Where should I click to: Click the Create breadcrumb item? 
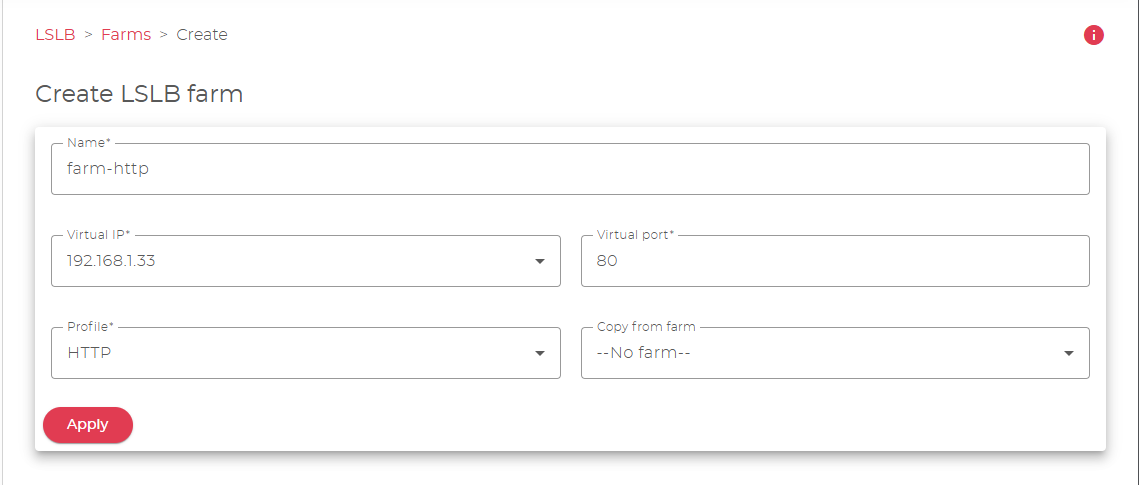202,35
